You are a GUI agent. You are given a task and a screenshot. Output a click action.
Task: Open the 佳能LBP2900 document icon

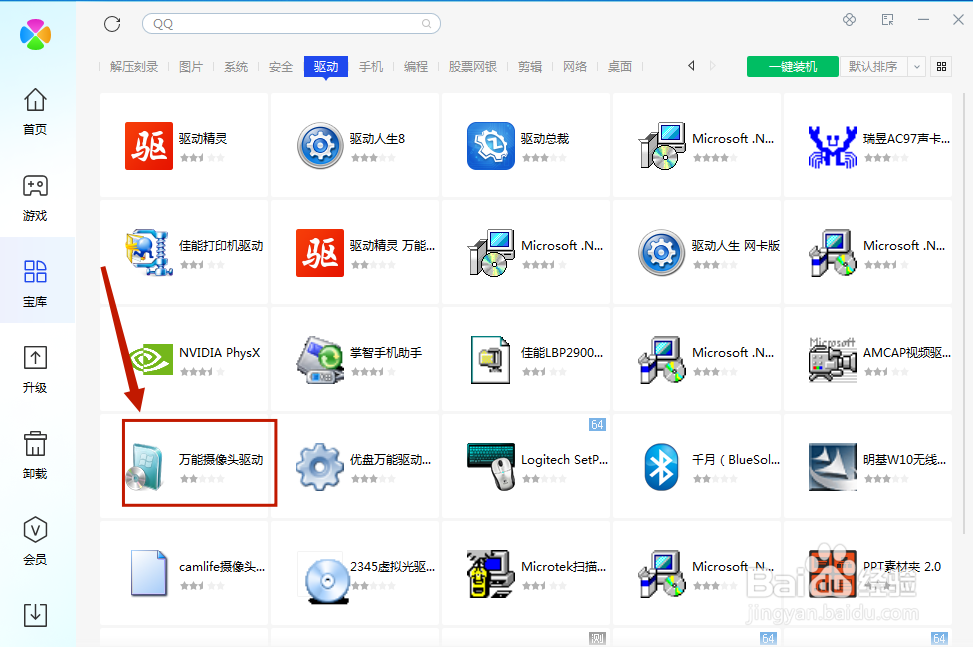coord(491,360)
